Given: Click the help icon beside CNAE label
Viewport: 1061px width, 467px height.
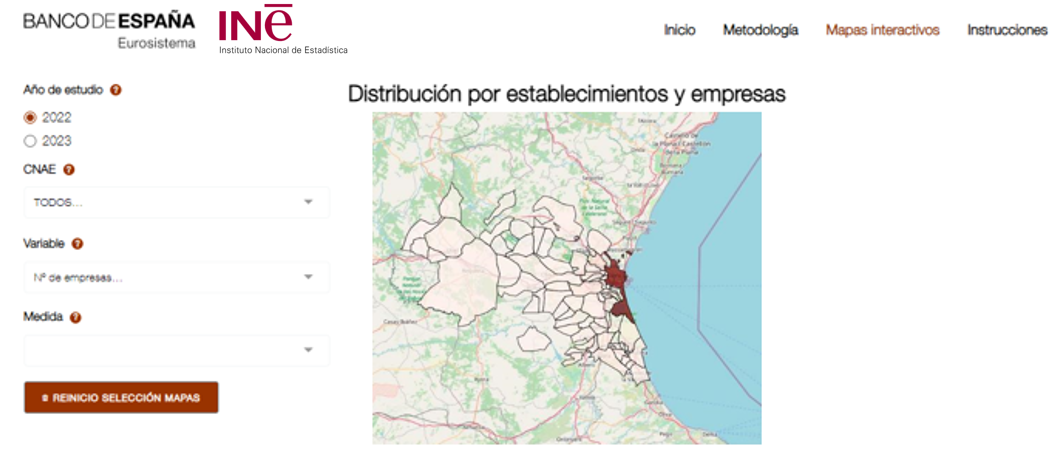Looking at the screenshot, I should 69,170.
